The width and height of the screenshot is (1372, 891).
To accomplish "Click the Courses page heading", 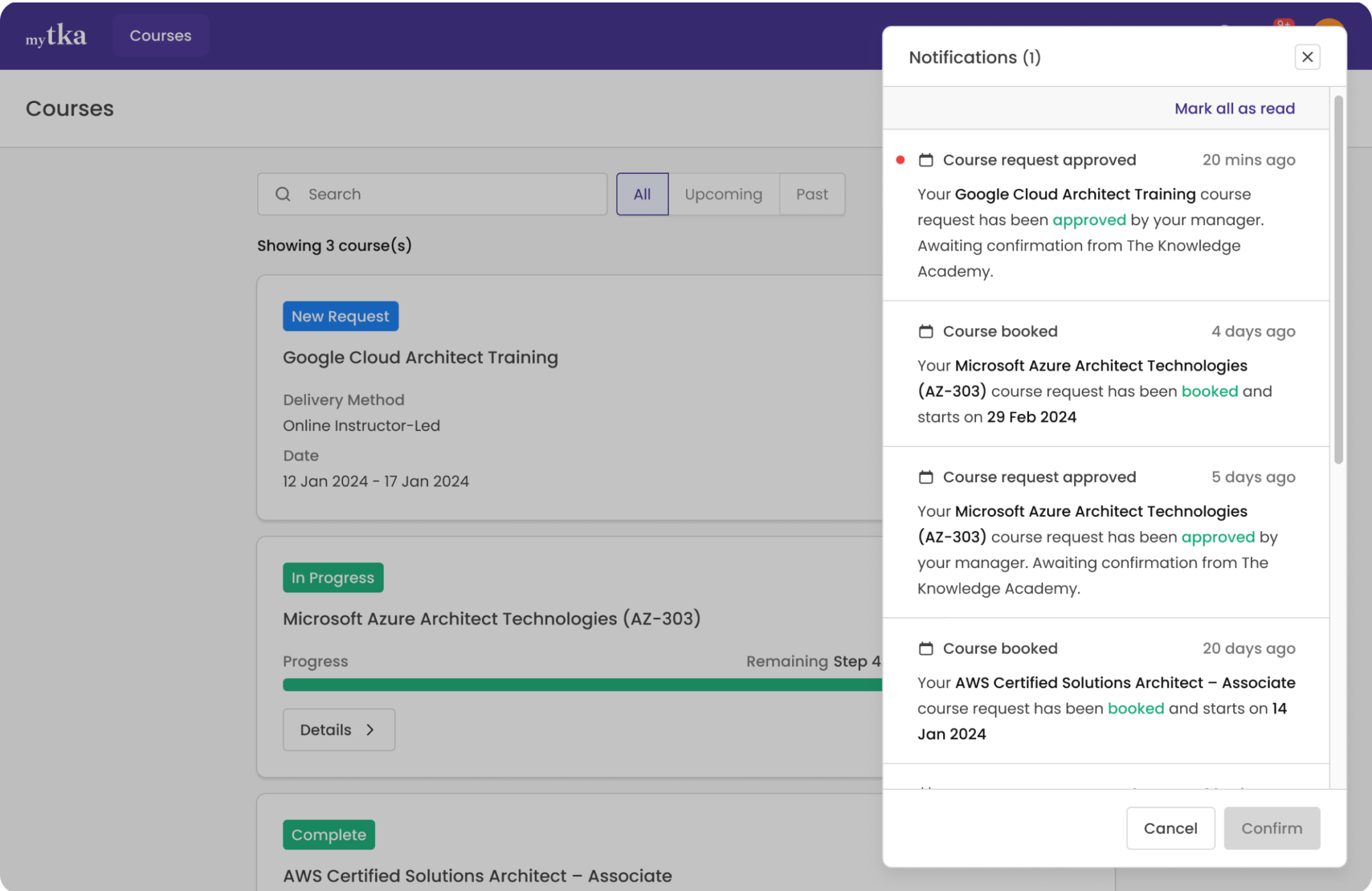I will (x=70, y=108).
